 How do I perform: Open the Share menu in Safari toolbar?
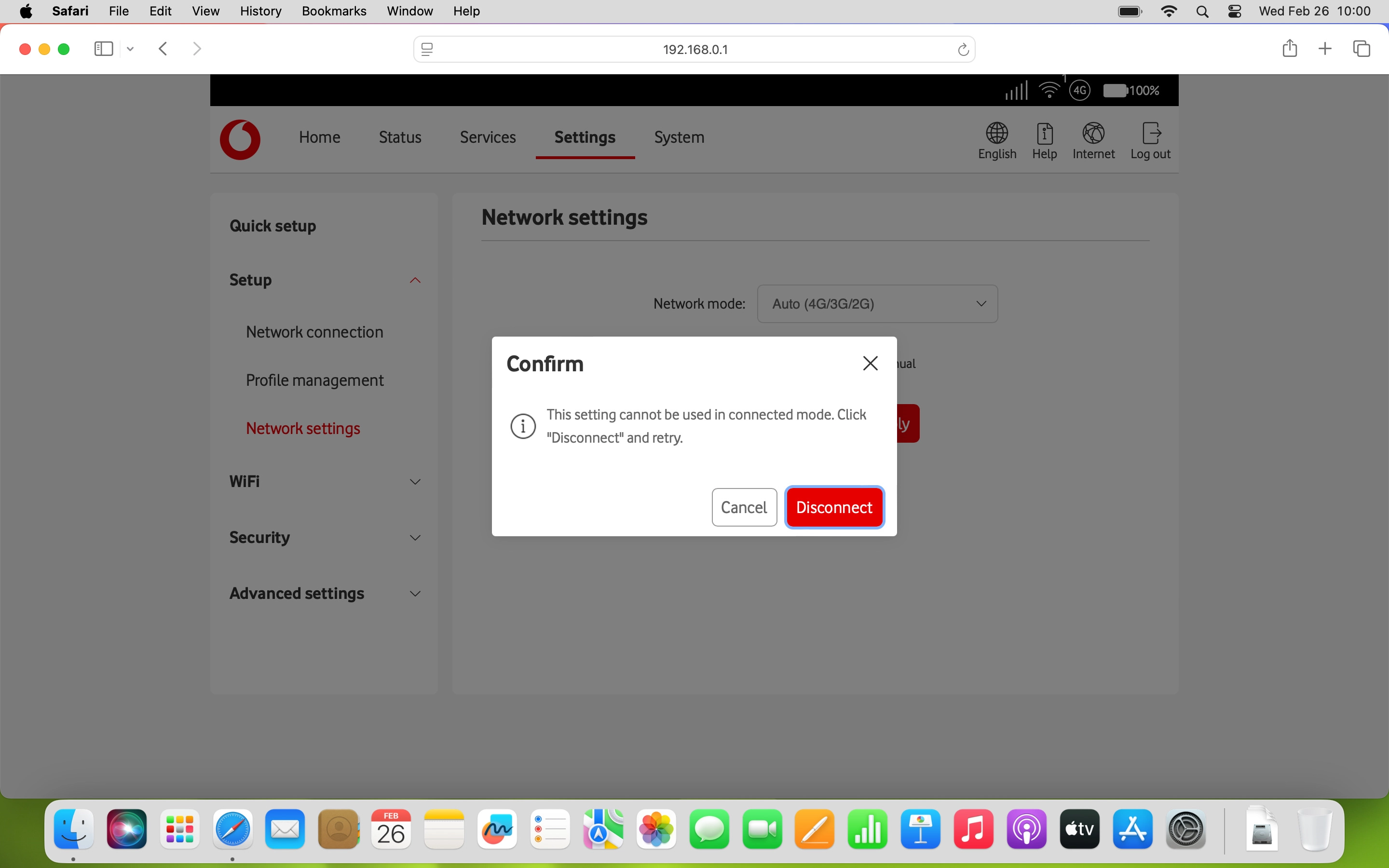1290,48
